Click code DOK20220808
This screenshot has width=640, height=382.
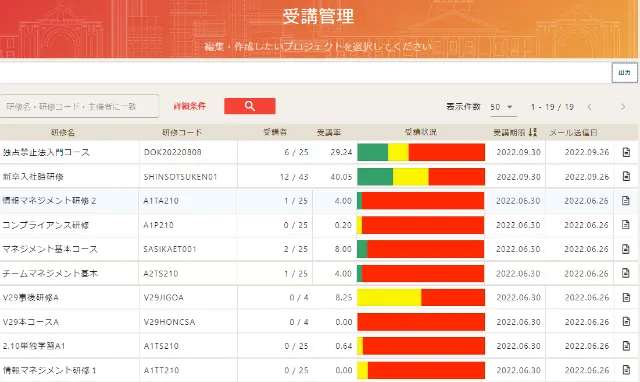(173, 152)
